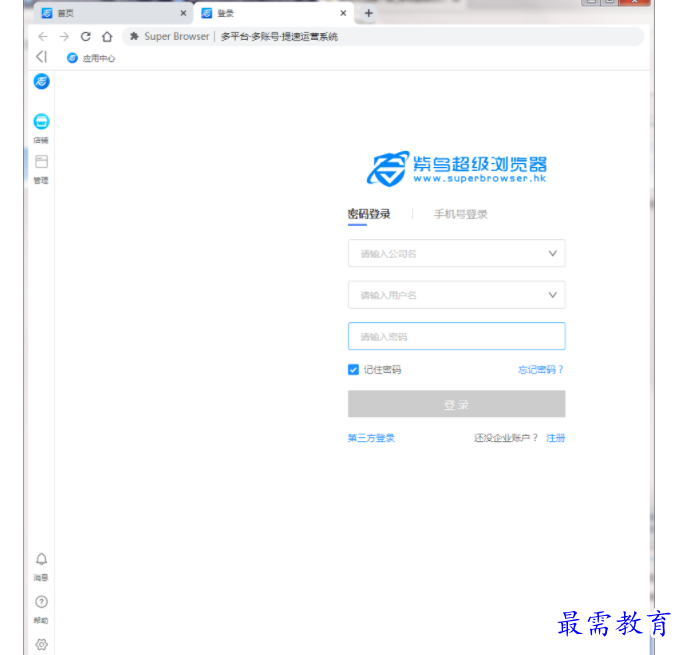Collapse the sidebar with the arrow icon
The width and height of the screenshot is (679, 655).
tap(42, 57)
